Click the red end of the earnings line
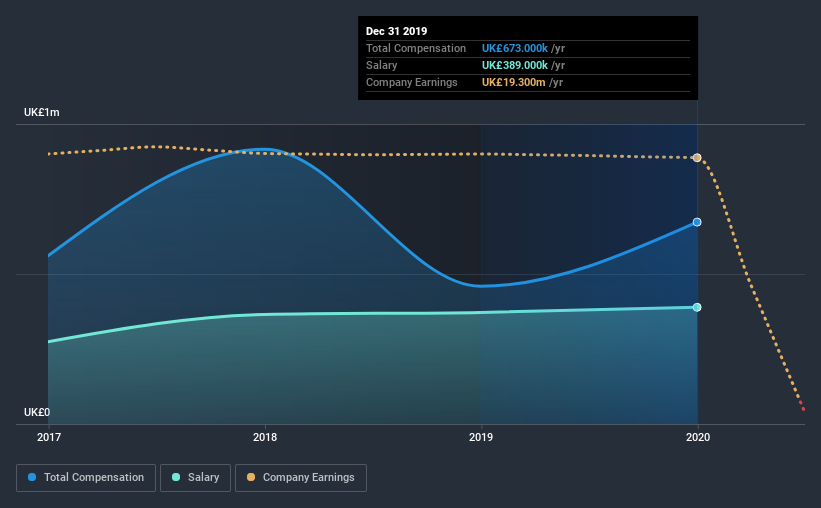Image resolution: width=821 pixels, height=508 pixels. (x=802, y=406)
